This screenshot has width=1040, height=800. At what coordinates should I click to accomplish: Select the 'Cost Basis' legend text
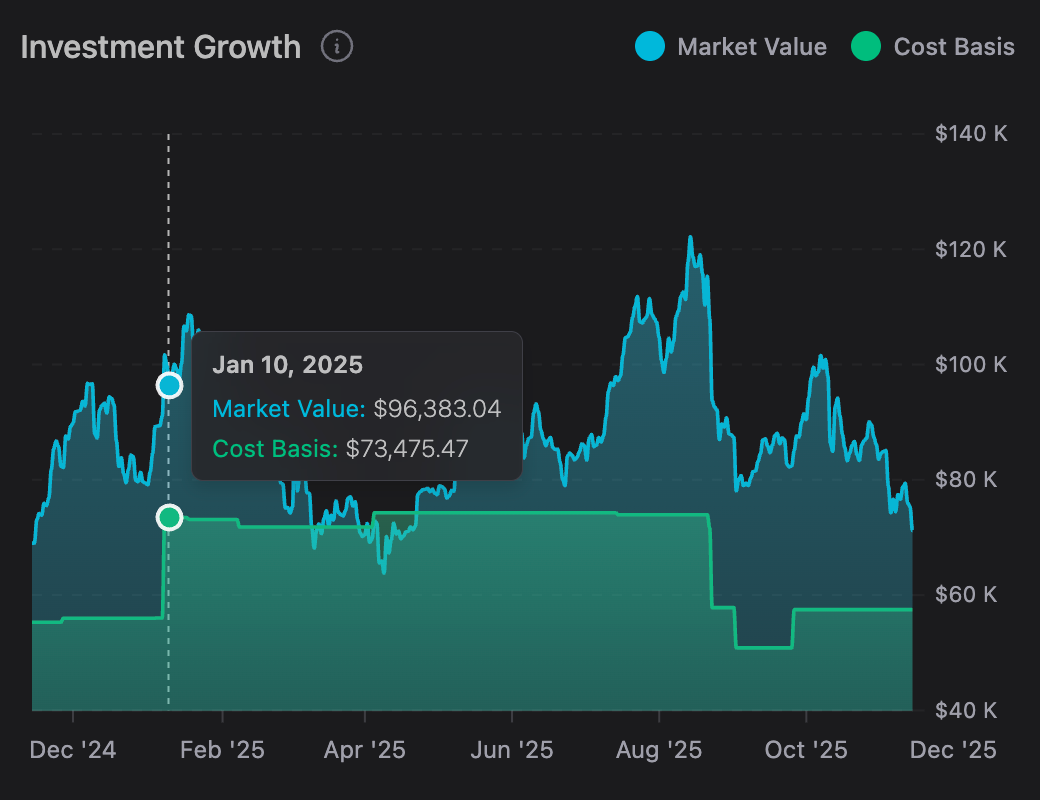[x=957, y=46]
